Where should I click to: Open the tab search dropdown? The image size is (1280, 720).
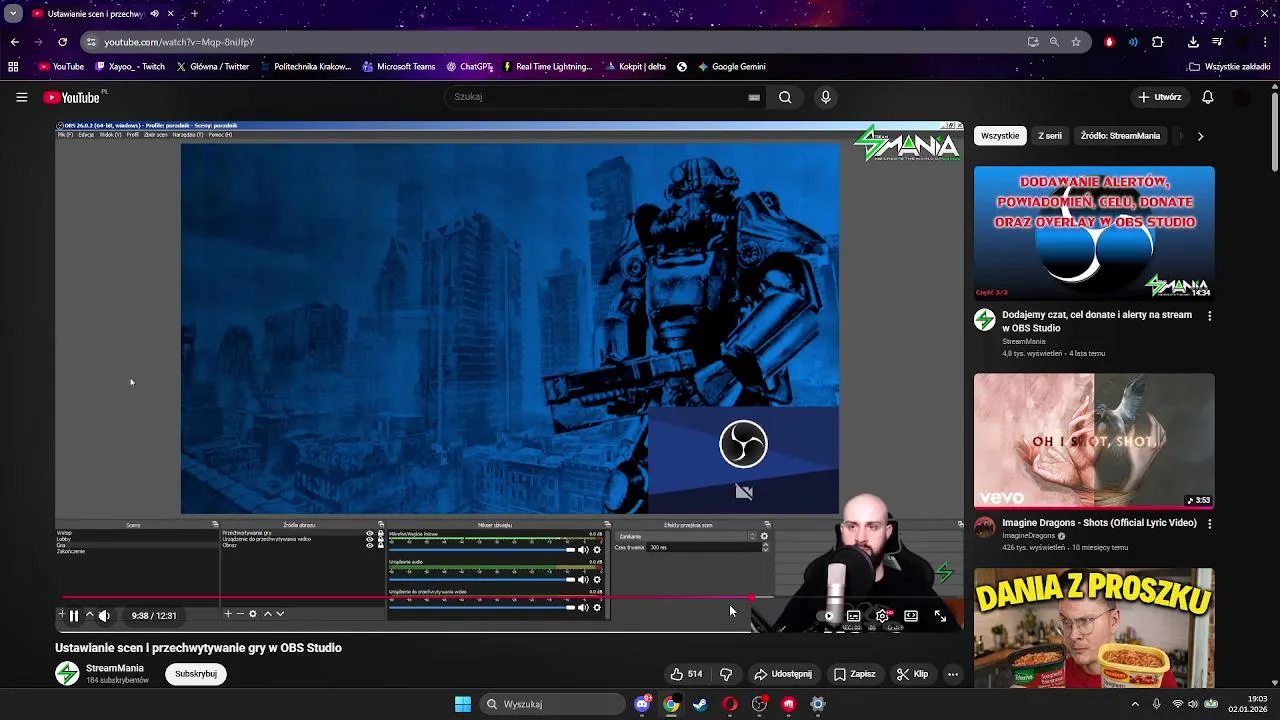[13, 14]
